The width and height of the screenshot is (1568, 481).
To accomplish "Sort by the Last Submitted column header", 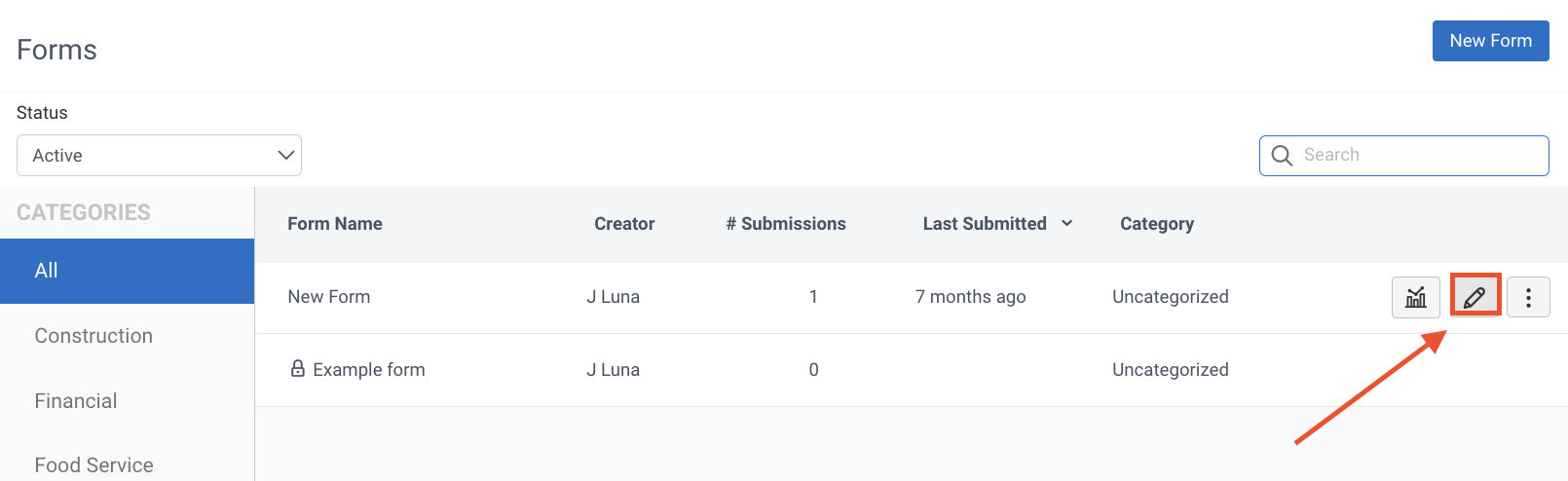I will pos(985,224).
